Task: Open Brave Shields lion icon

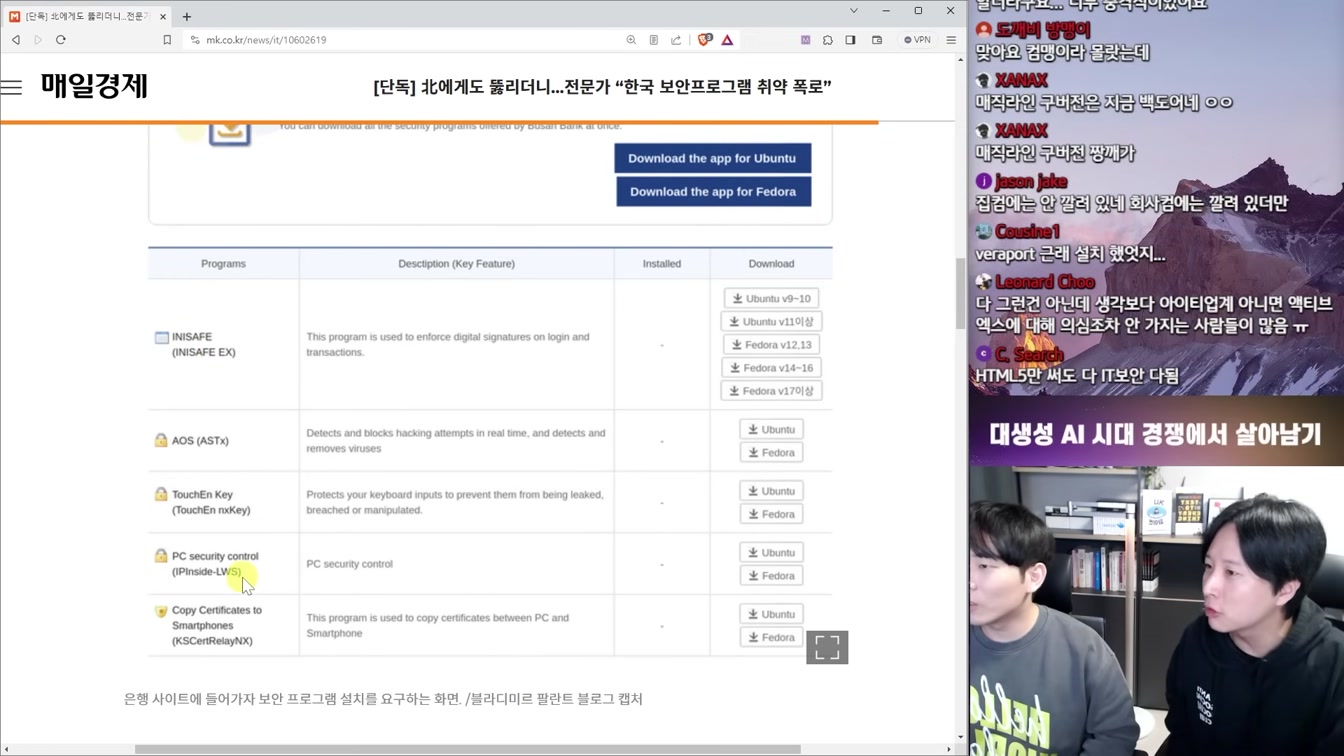Action: point(705,40)
